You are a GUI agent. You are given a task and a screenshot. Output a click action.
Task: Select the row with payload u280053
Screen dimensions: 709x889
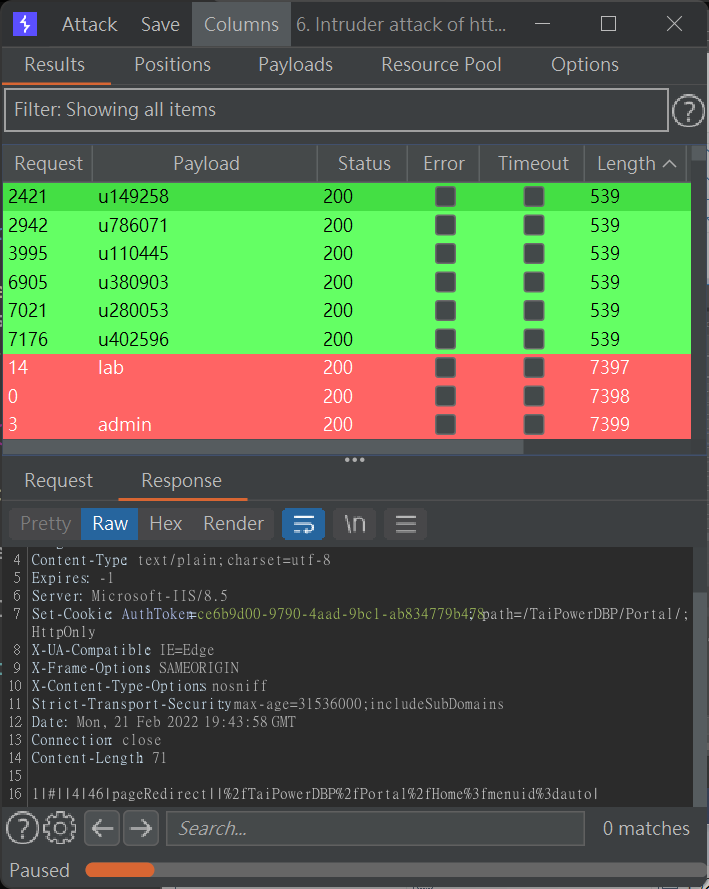point(347,311)
